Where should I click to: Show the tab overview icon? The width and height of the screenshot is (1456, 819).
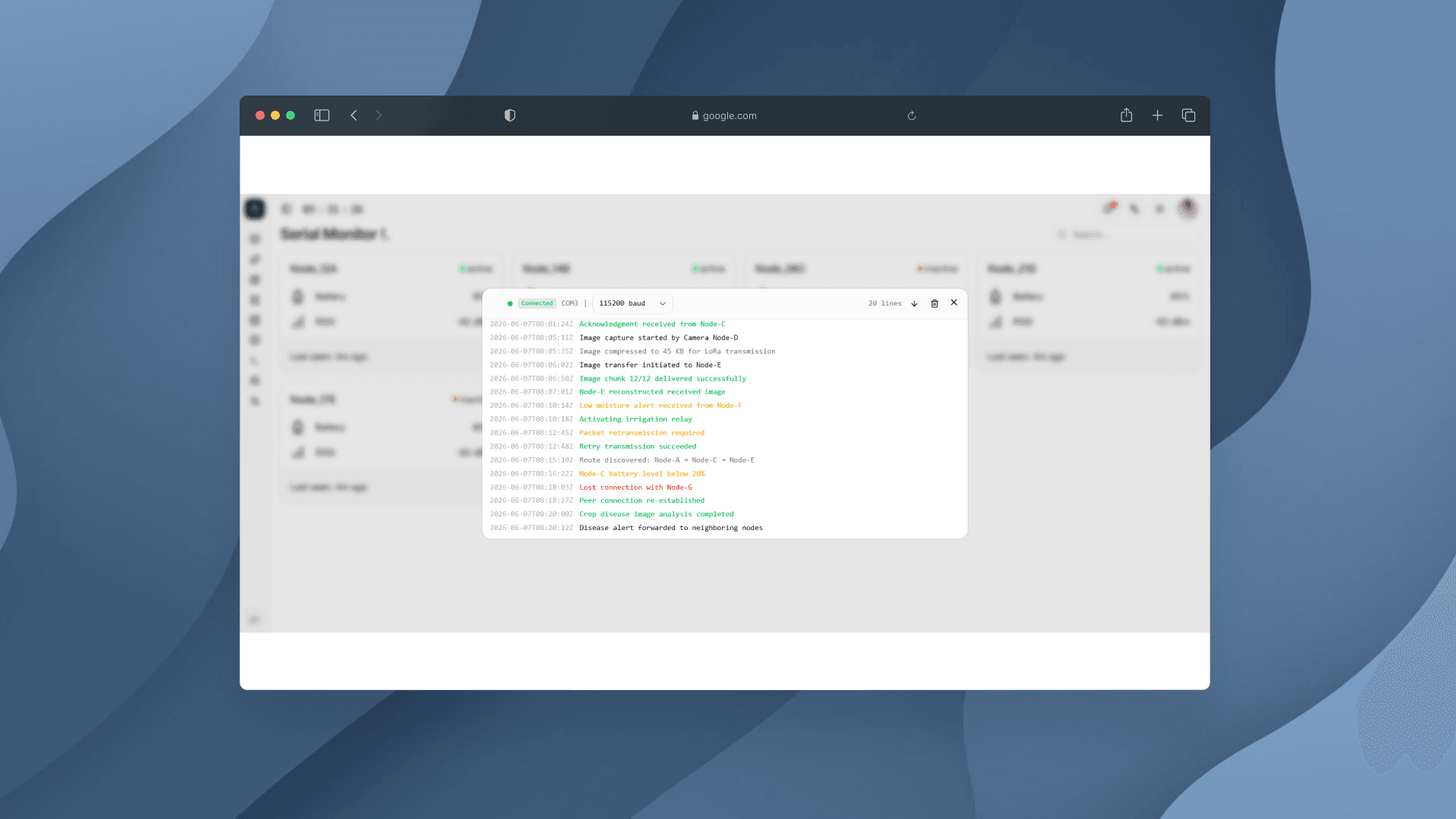click(x=1188, y=115)
